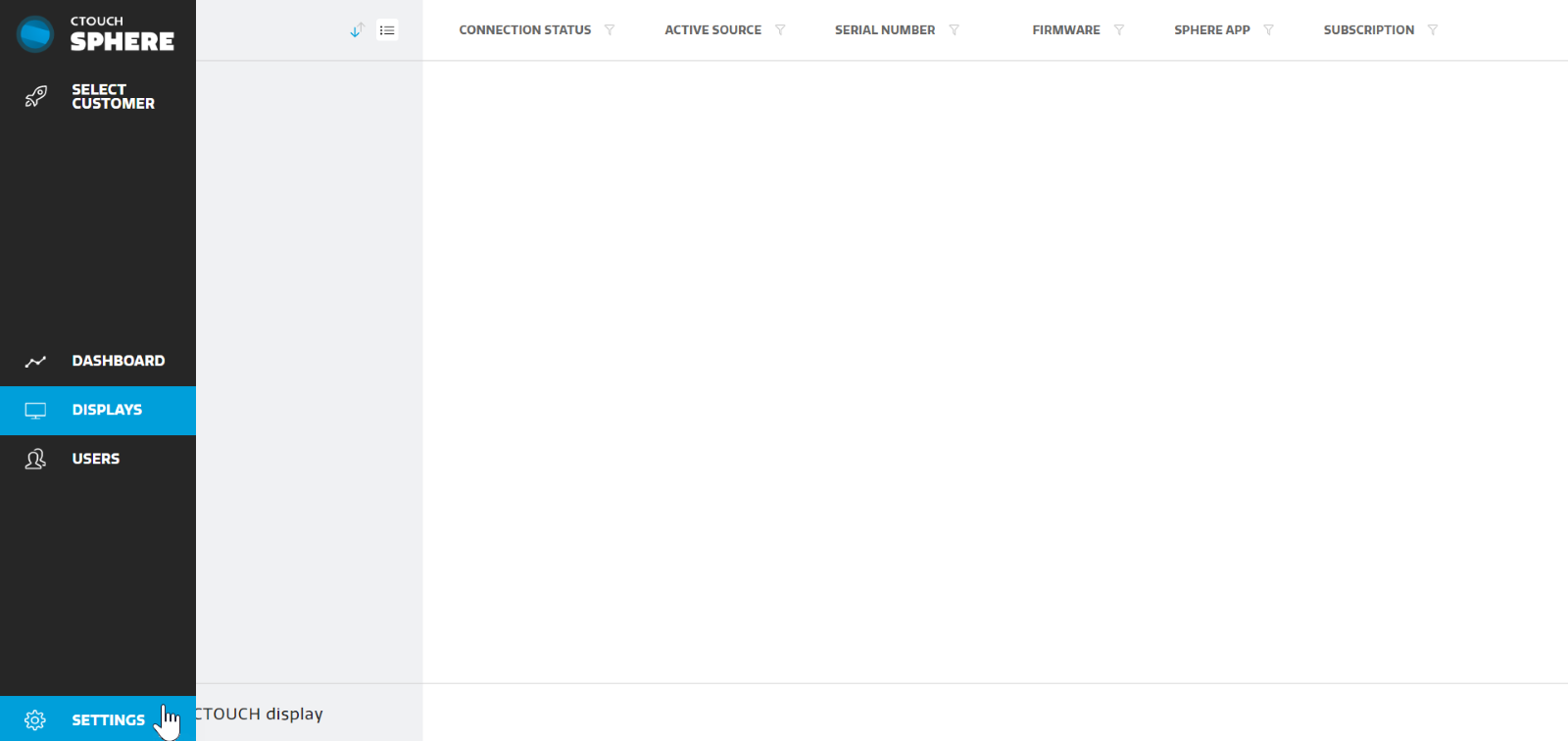The image size is (1568, 741).
Task: Open the Active Source filter
Action: point(780,30)
